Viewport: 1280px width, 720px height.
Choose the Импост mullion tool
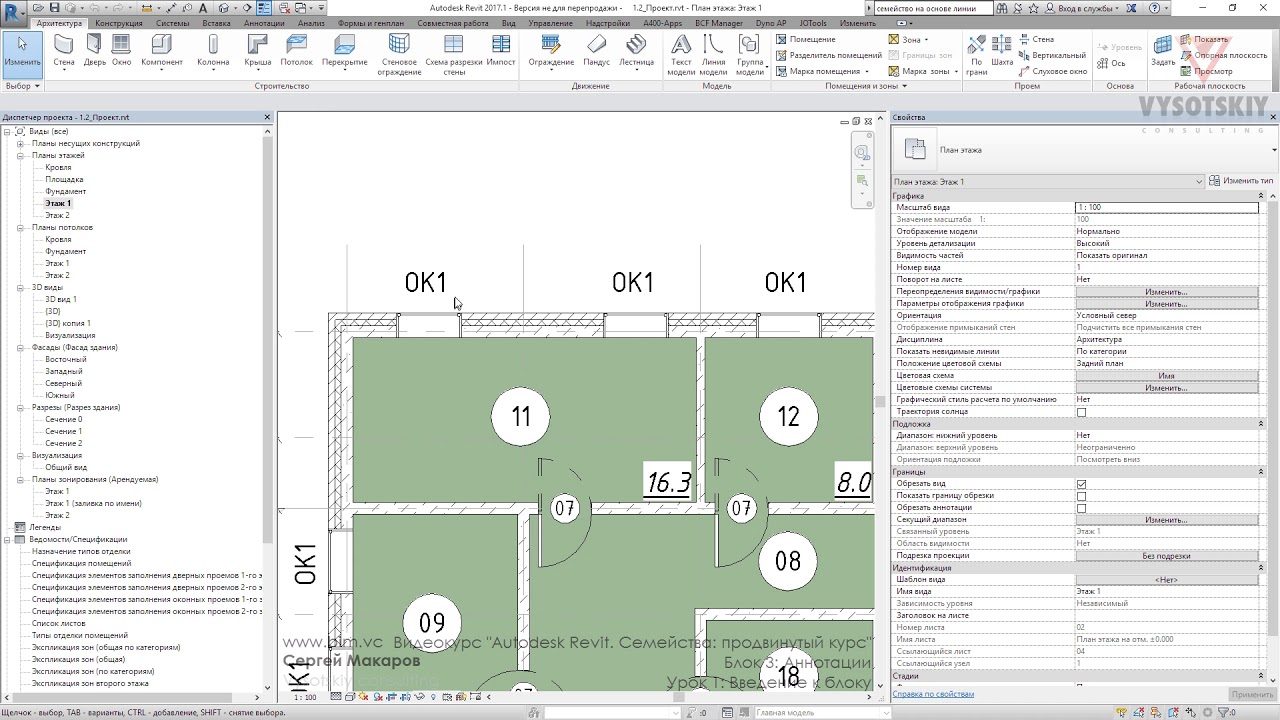tap(501, 52)
